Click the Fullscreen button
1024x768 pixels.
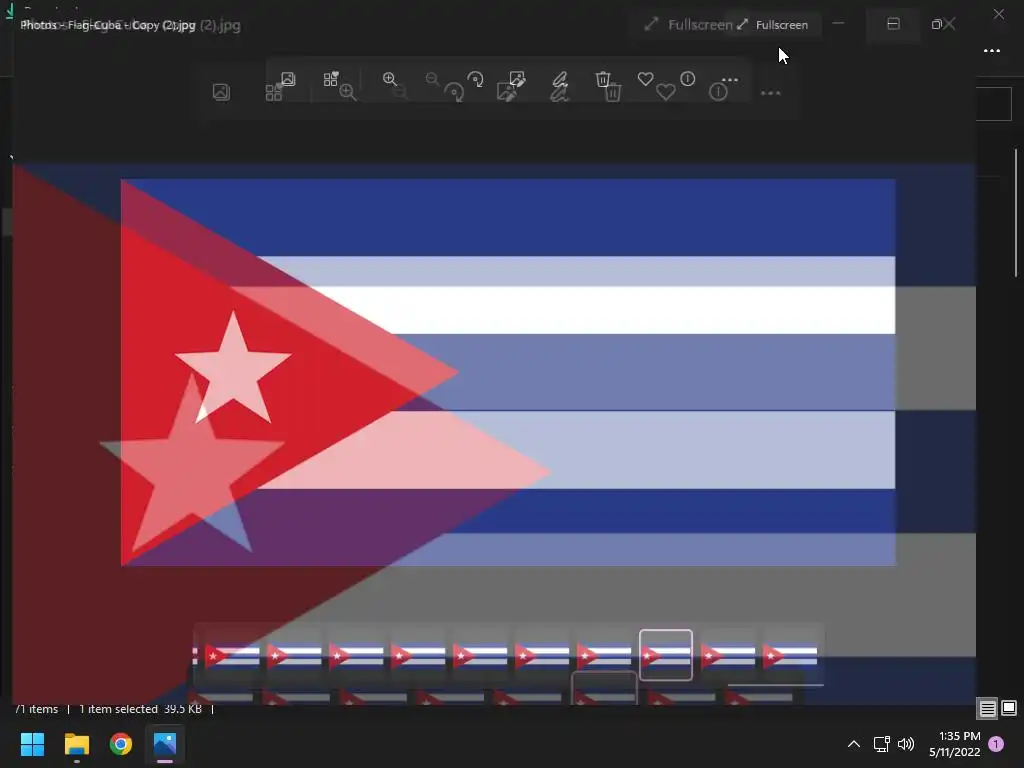coord(773,25)
